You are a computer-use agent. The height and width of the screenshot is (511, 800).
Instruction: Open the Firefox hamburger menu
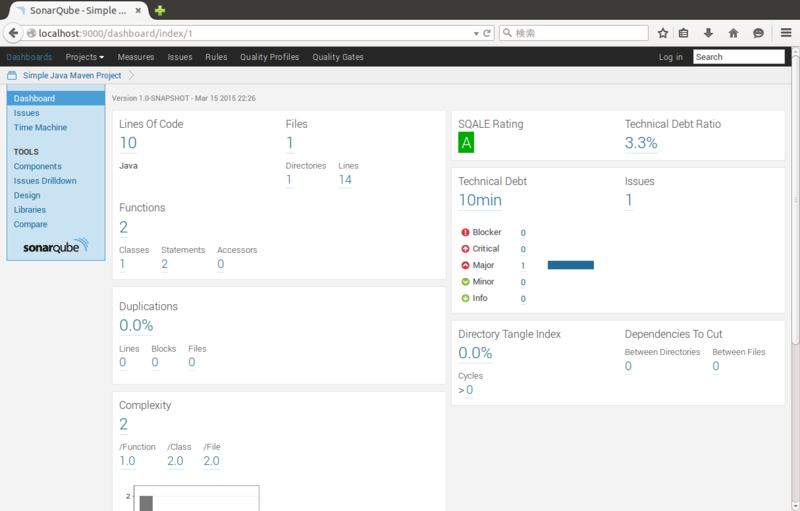click(786, 33)
